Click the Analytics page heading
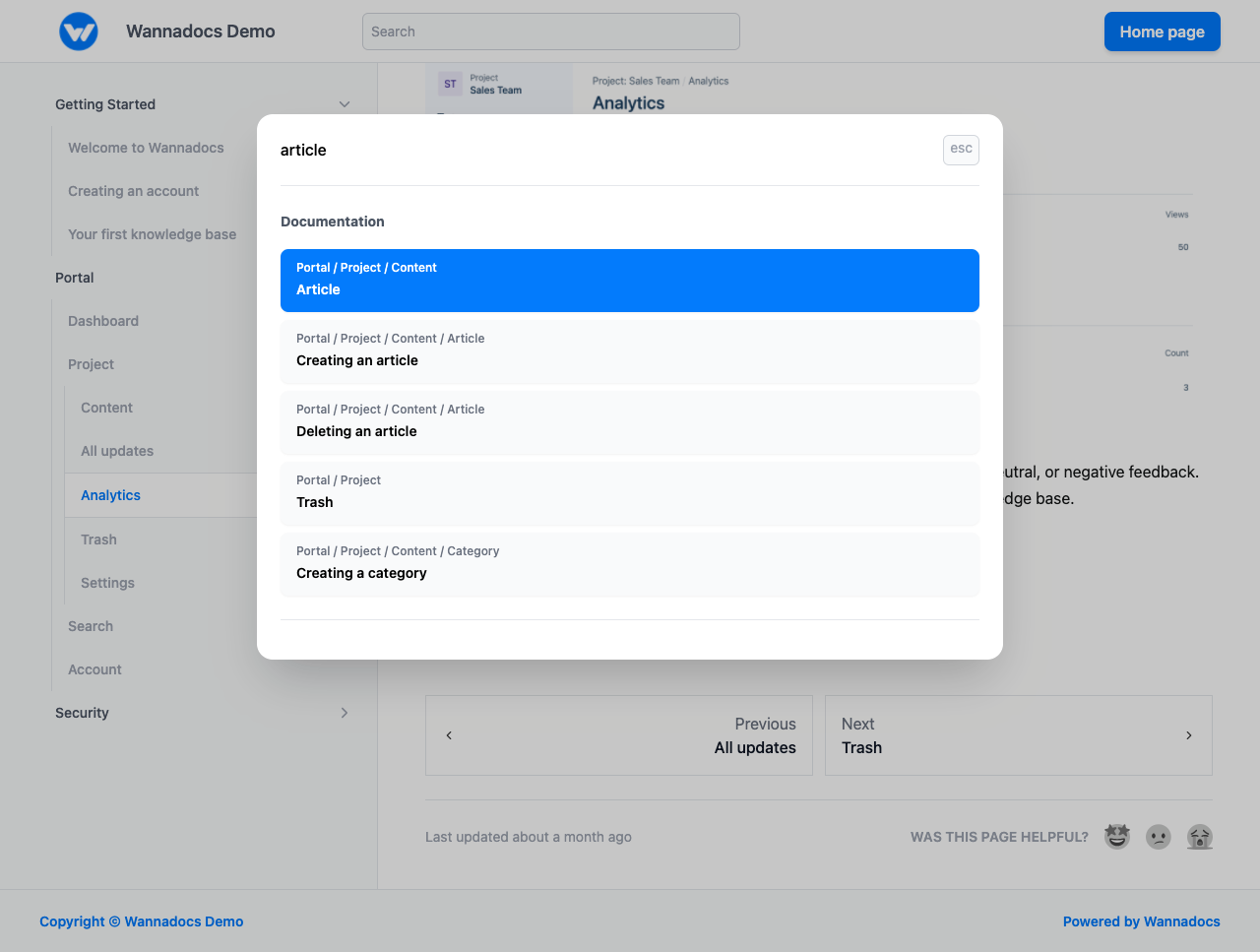The height and width of the screenshot is (952, 1260). (x=628, y=103)
